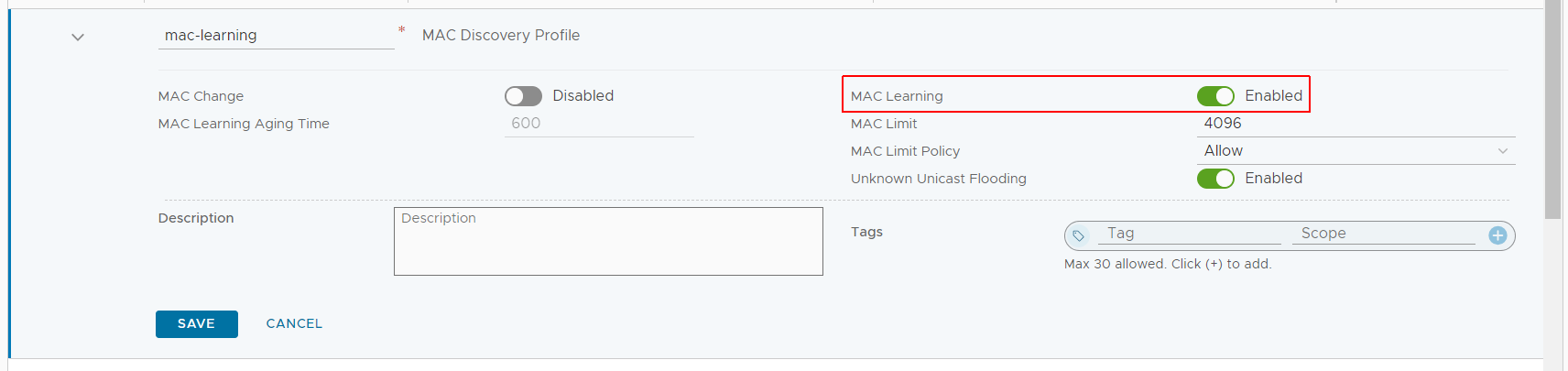Turn off the Unknown Unicast Flooding switch
The image size is (1568, 371).
(x=1215, y=179)
